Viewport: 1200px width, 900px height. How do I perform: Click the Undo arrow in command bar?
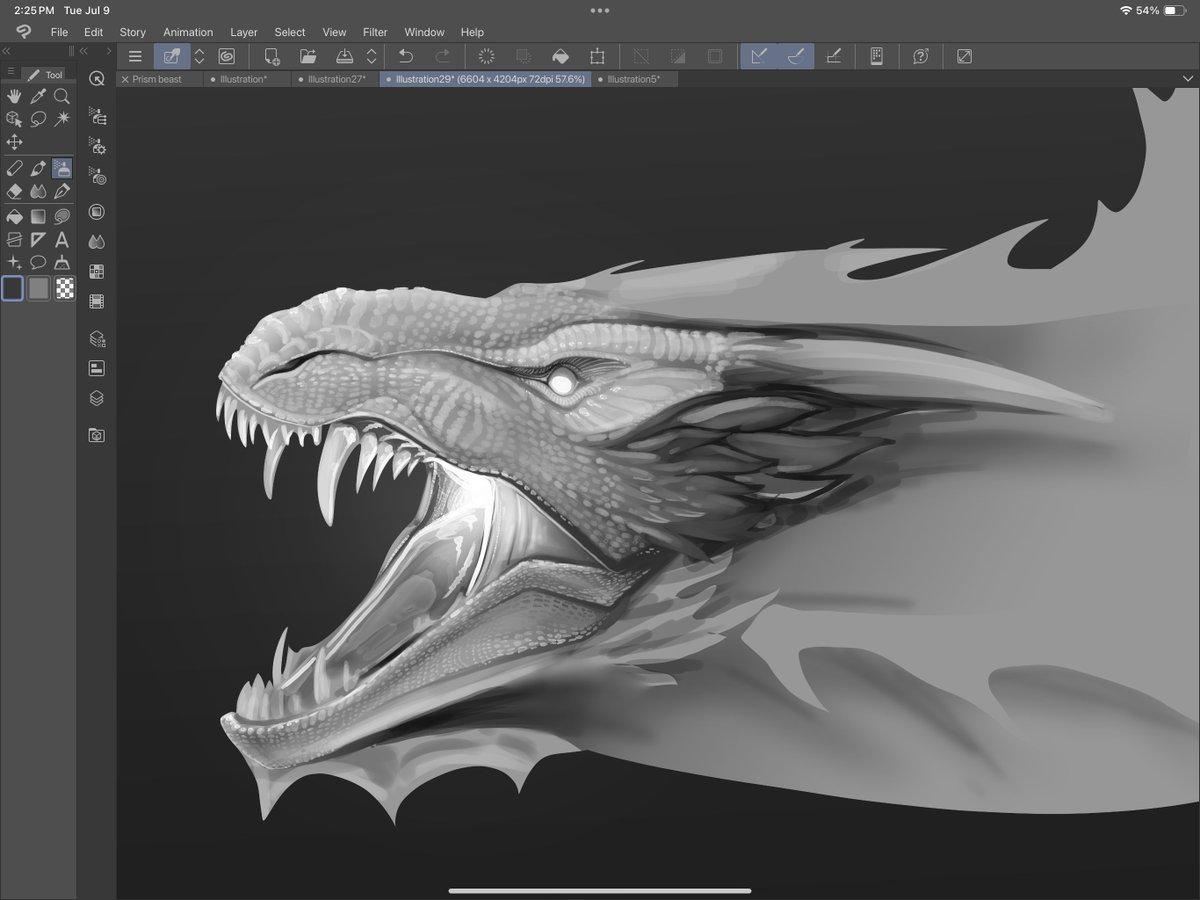pyautogui.click(x=405, y=56)
